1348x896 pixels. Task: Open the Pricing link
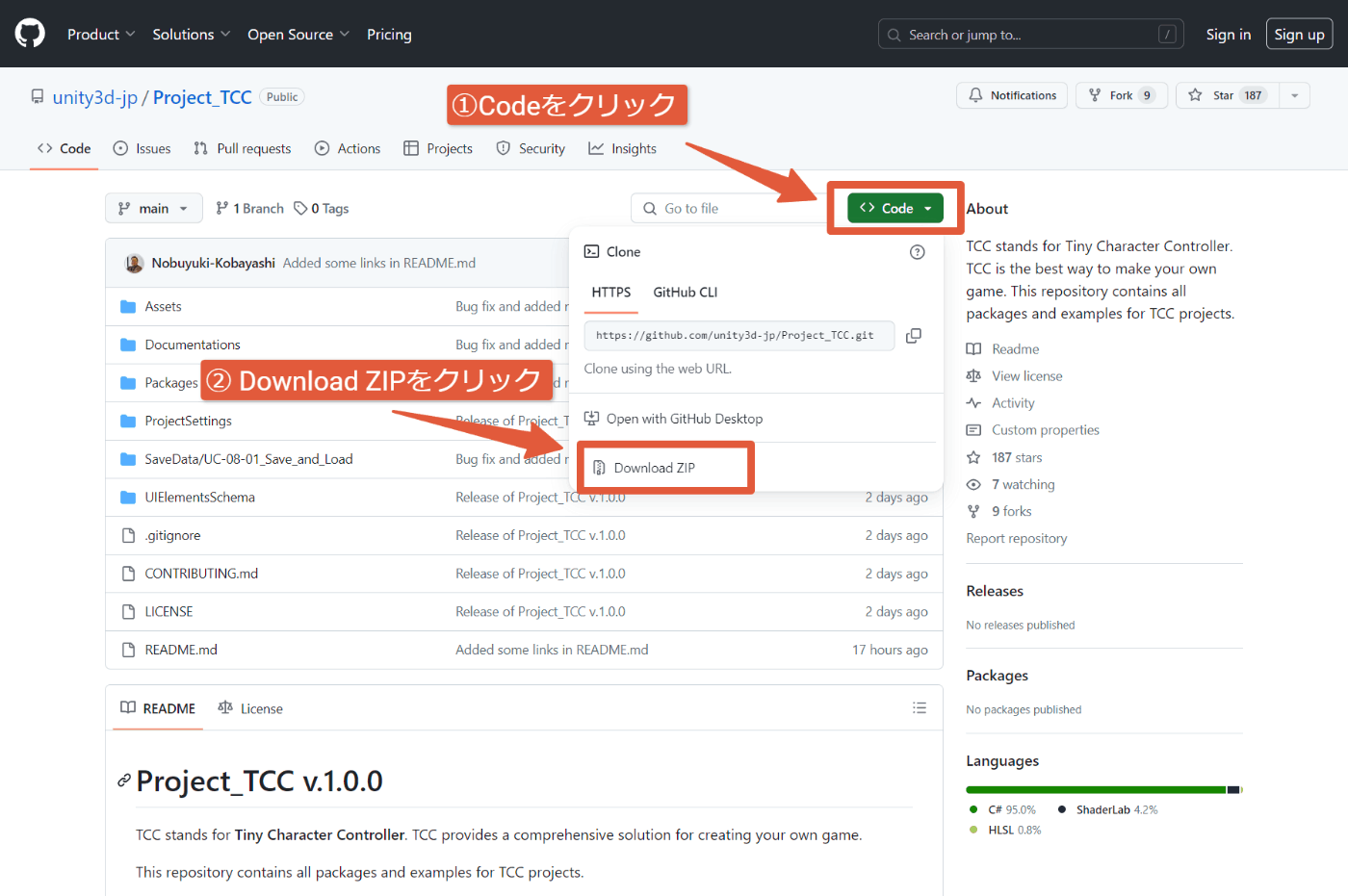[389, 35]
